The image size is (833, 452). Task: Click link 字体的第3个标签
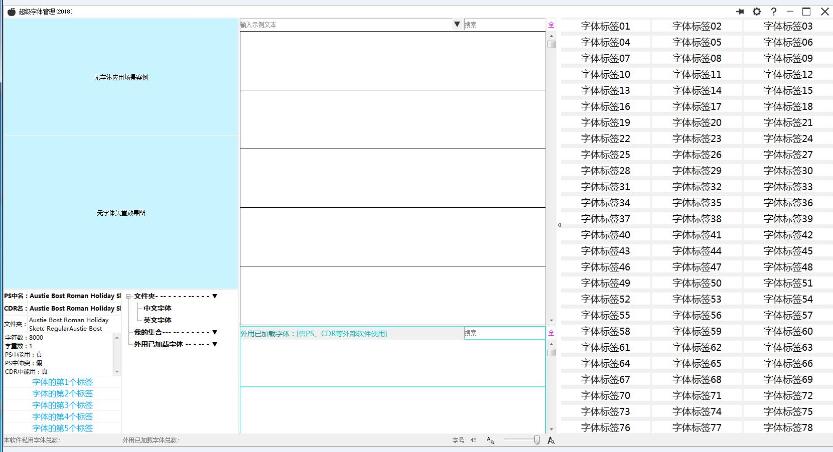[x=62, y=405]
